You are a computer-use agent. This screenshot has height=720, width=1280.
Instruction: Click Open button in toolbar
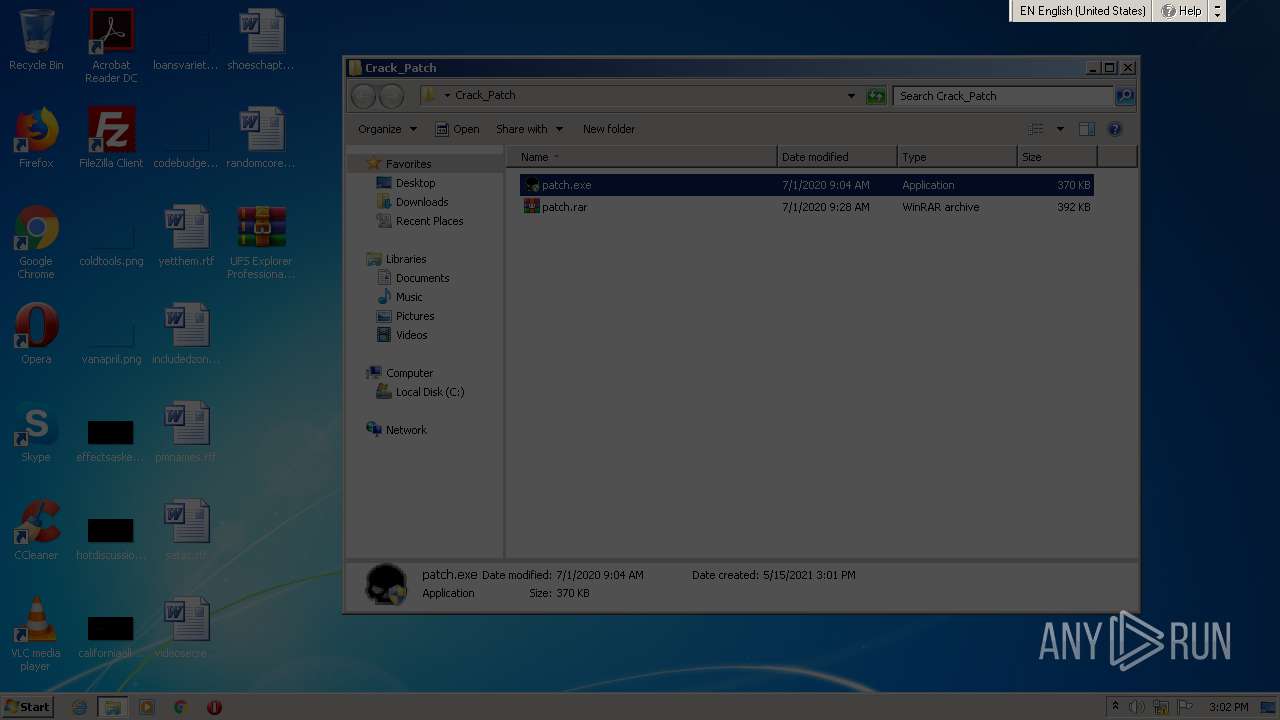[456, 129]
